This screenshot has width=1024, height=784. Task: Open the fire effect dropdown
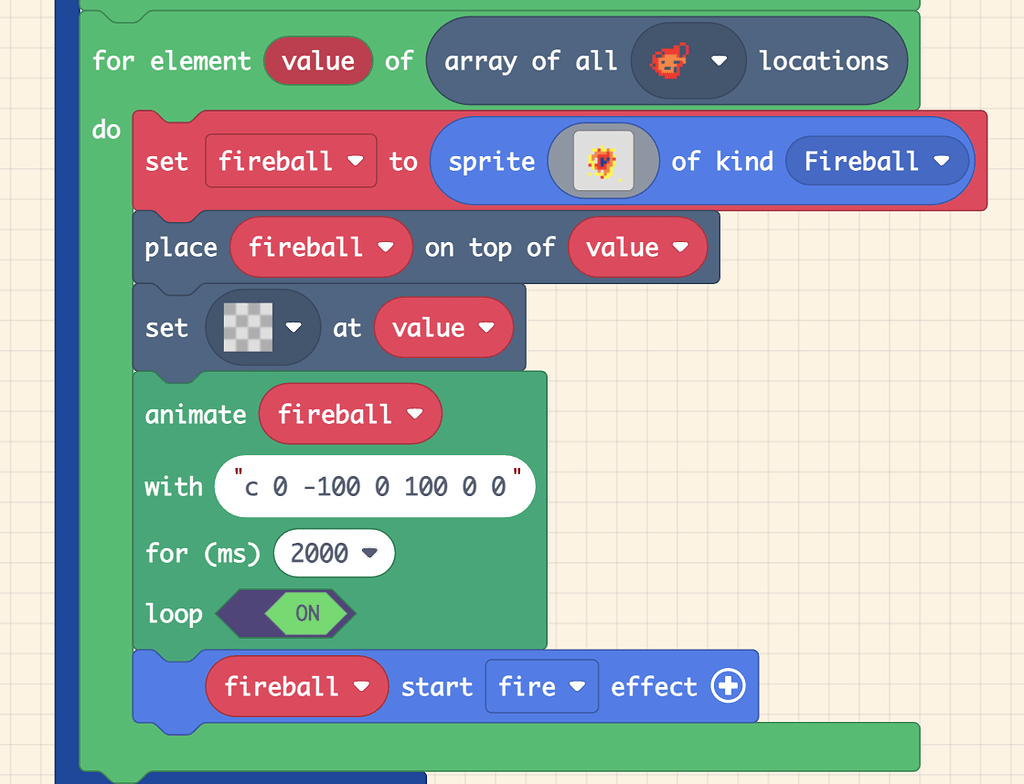(x=578, y=687)
